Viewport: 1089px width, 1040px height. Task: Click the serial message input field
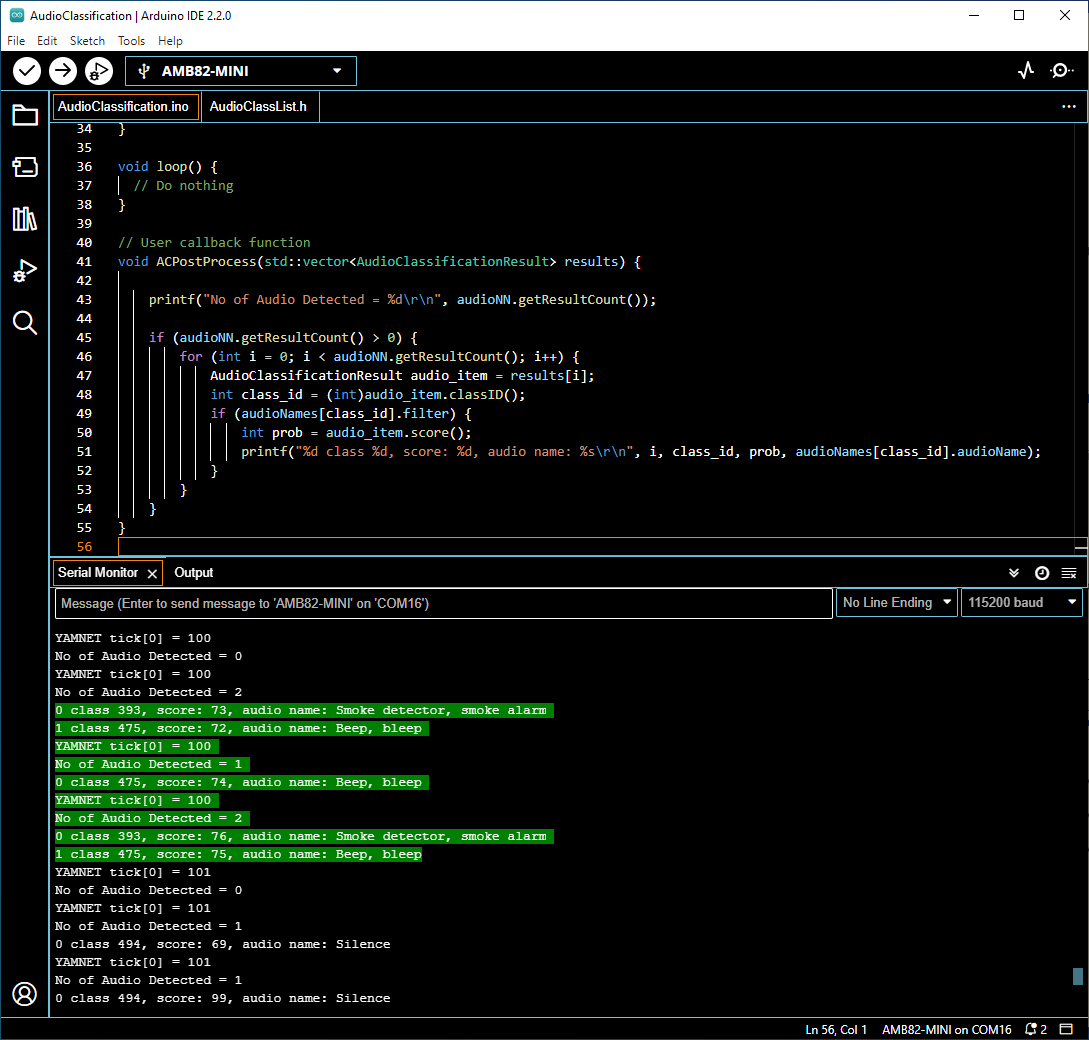[443, 603]
